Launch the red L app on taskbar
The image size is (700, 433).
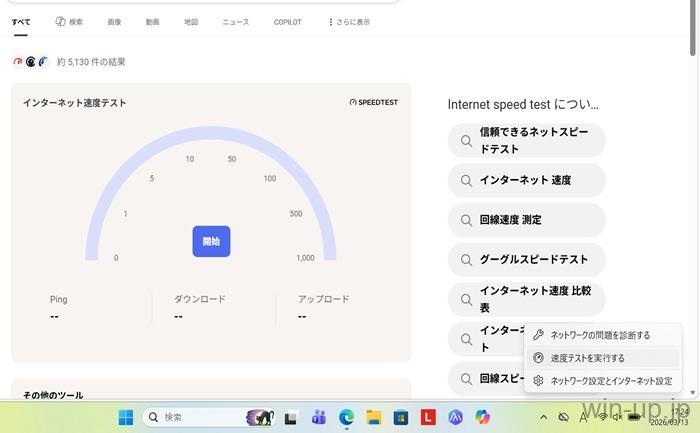[x=428, y=416]
